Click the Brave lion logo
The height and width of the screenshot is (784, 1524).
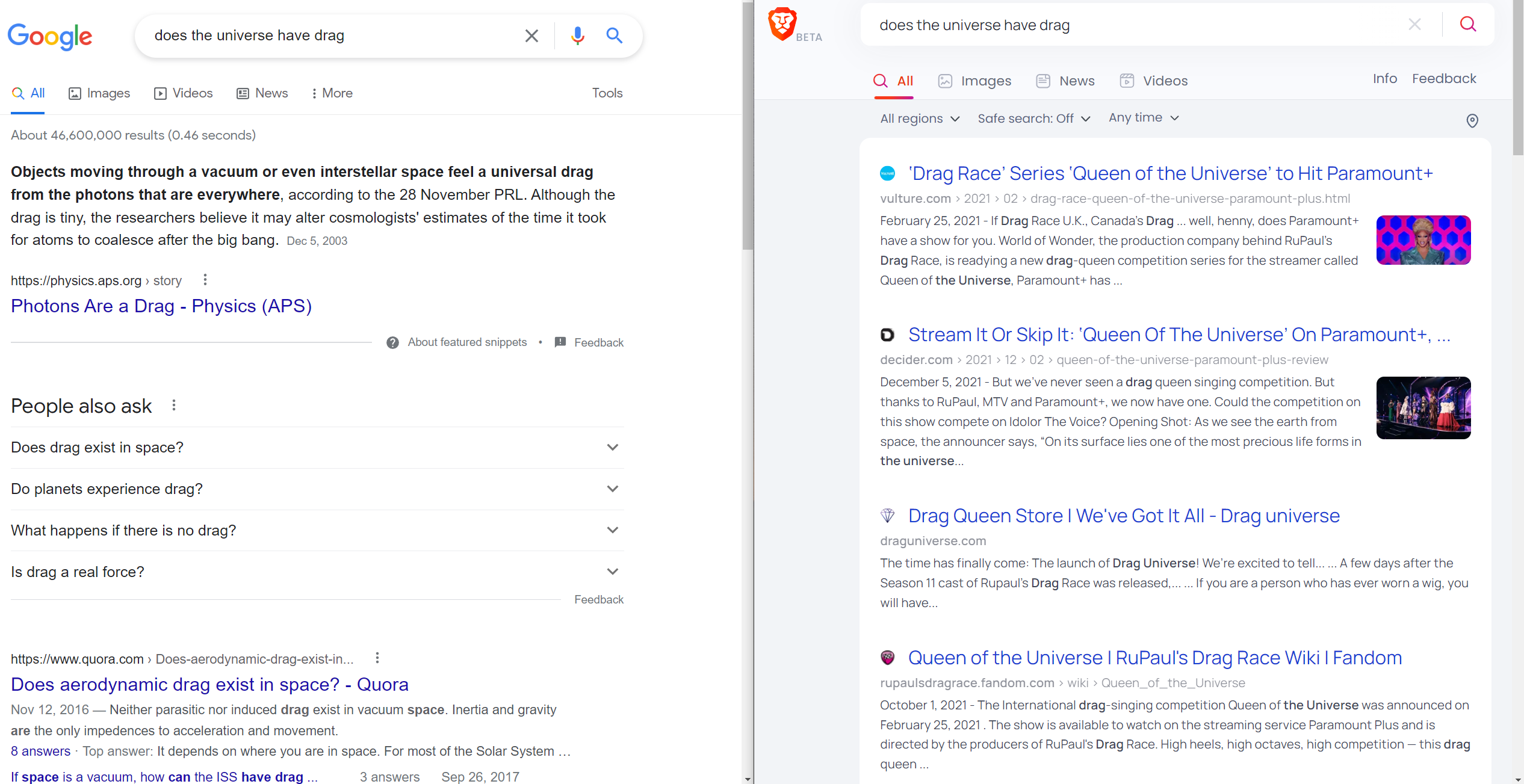click(782, 24)
